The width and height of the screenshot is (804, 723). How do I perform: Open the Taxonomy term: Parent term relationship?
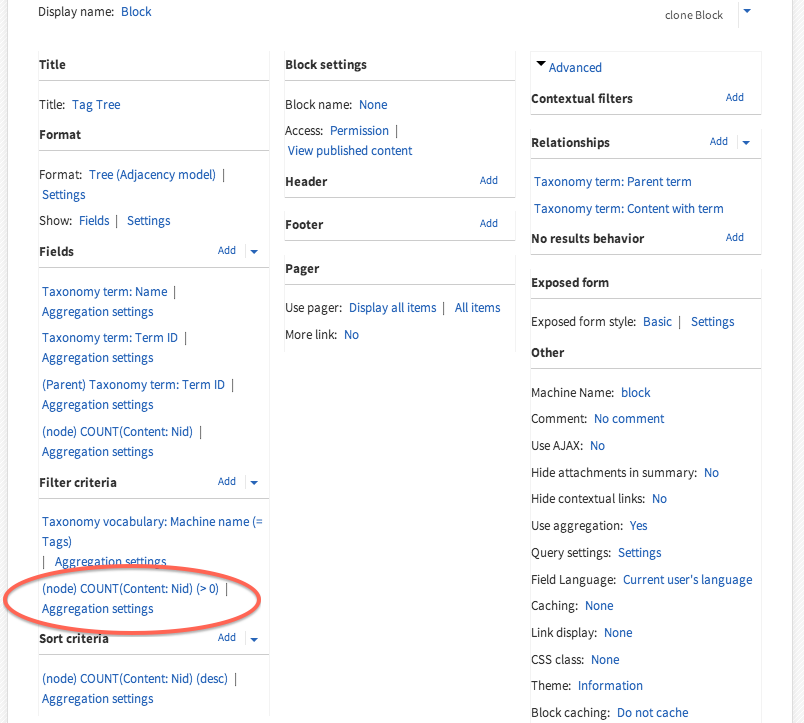click(x=612, y=182)
